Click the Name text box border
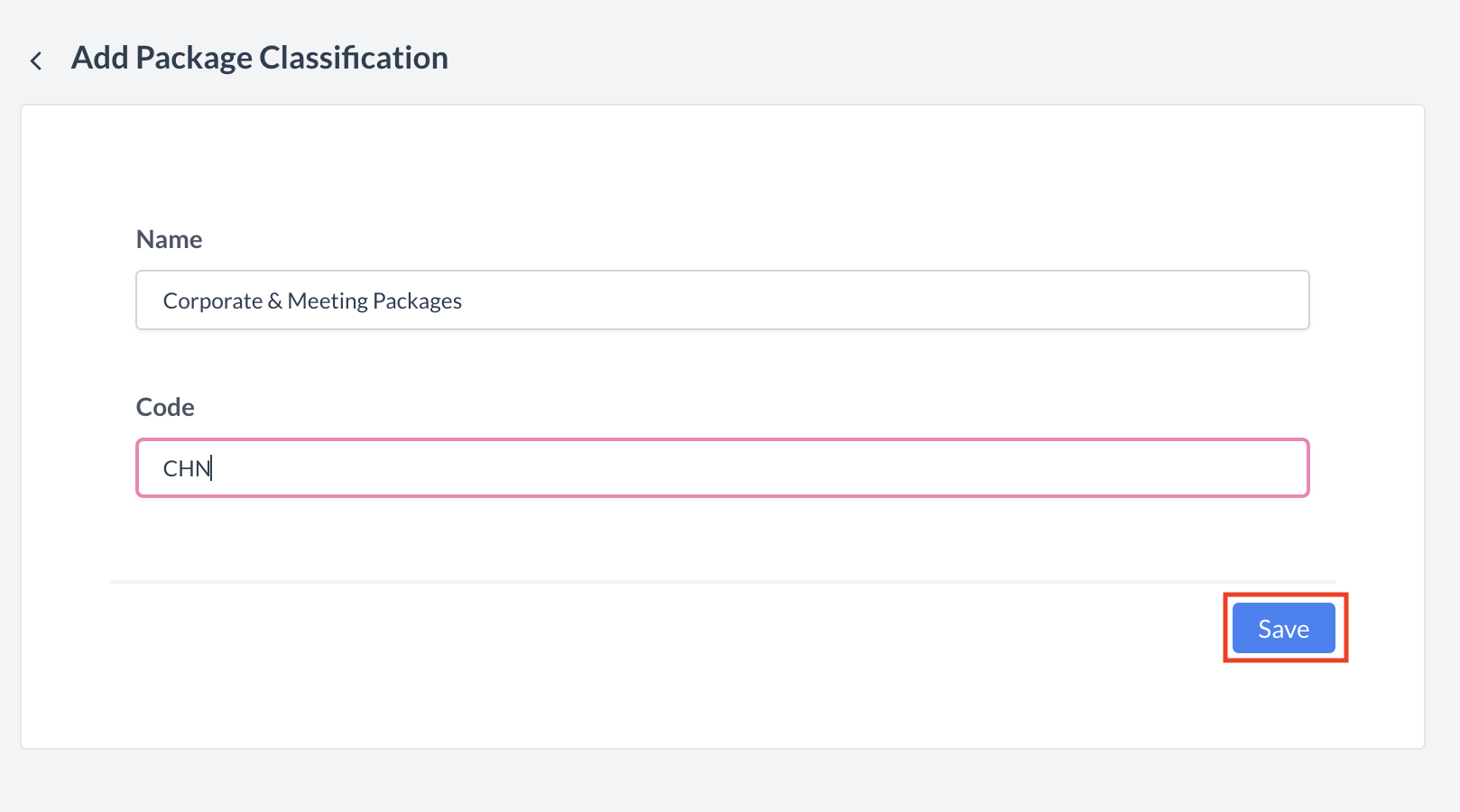Screen dimensions: 1460x812 [x=722, y=272]
